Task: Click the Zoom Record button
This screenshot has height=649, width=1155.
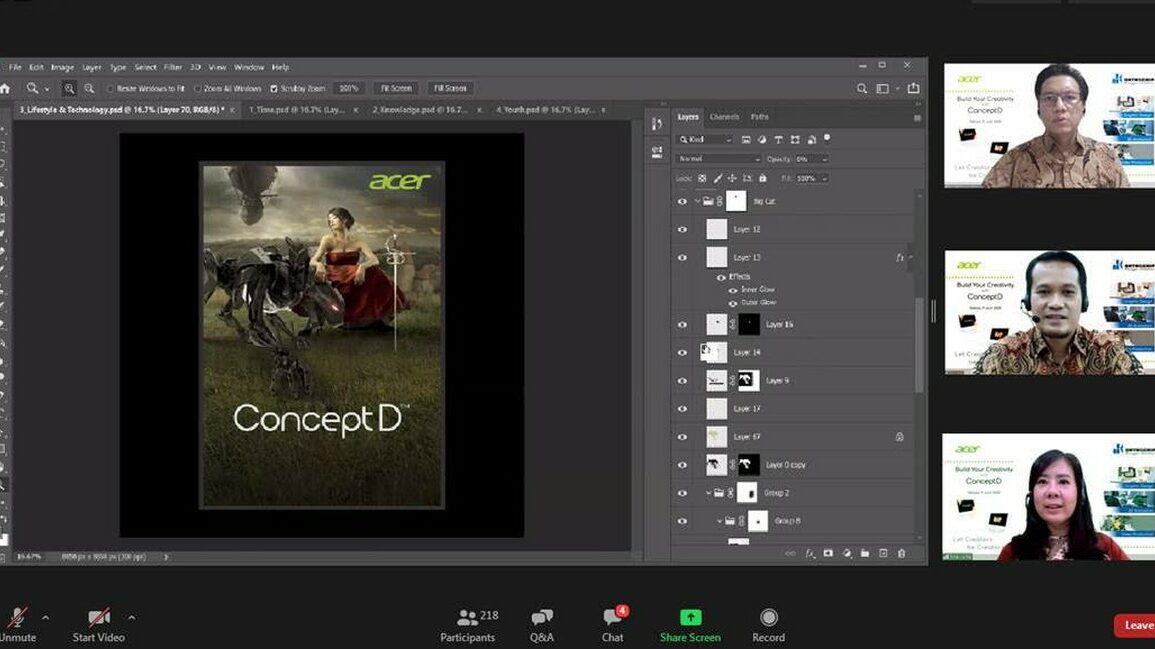Action: click(x=768, y=625)
